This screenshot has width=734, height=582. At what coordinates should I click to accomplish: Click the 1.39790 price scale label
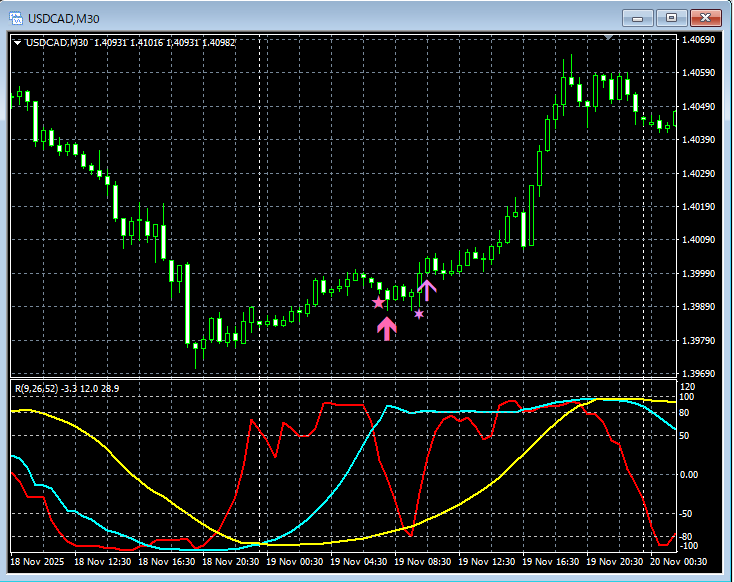point(698,340)
